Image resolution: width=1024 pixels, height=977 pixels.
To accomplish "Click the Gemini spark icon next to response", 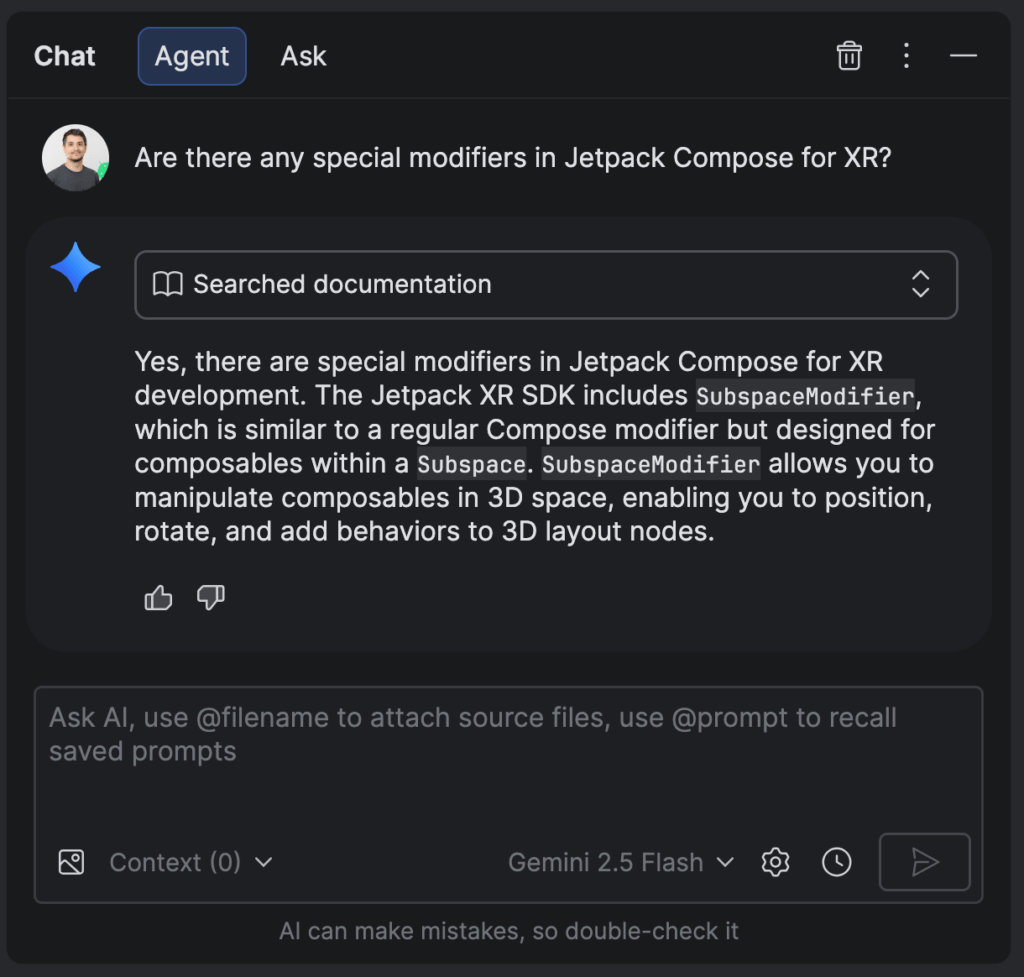I will [75, 267].
